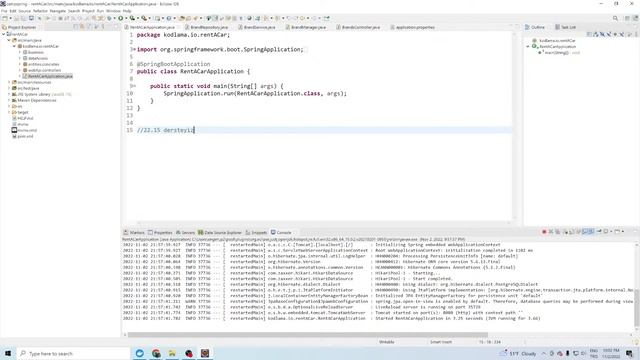
Task: Click the weather widget in the taskbar
Action: [x=518, y=353]
